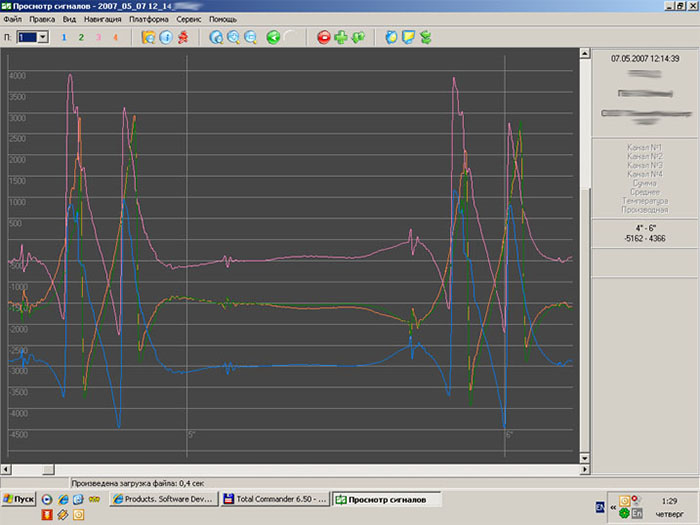Image resolution: width=700 pixels, height=525 pixels.
Task: Click the Пуск start button
Action: click(19, 498)
